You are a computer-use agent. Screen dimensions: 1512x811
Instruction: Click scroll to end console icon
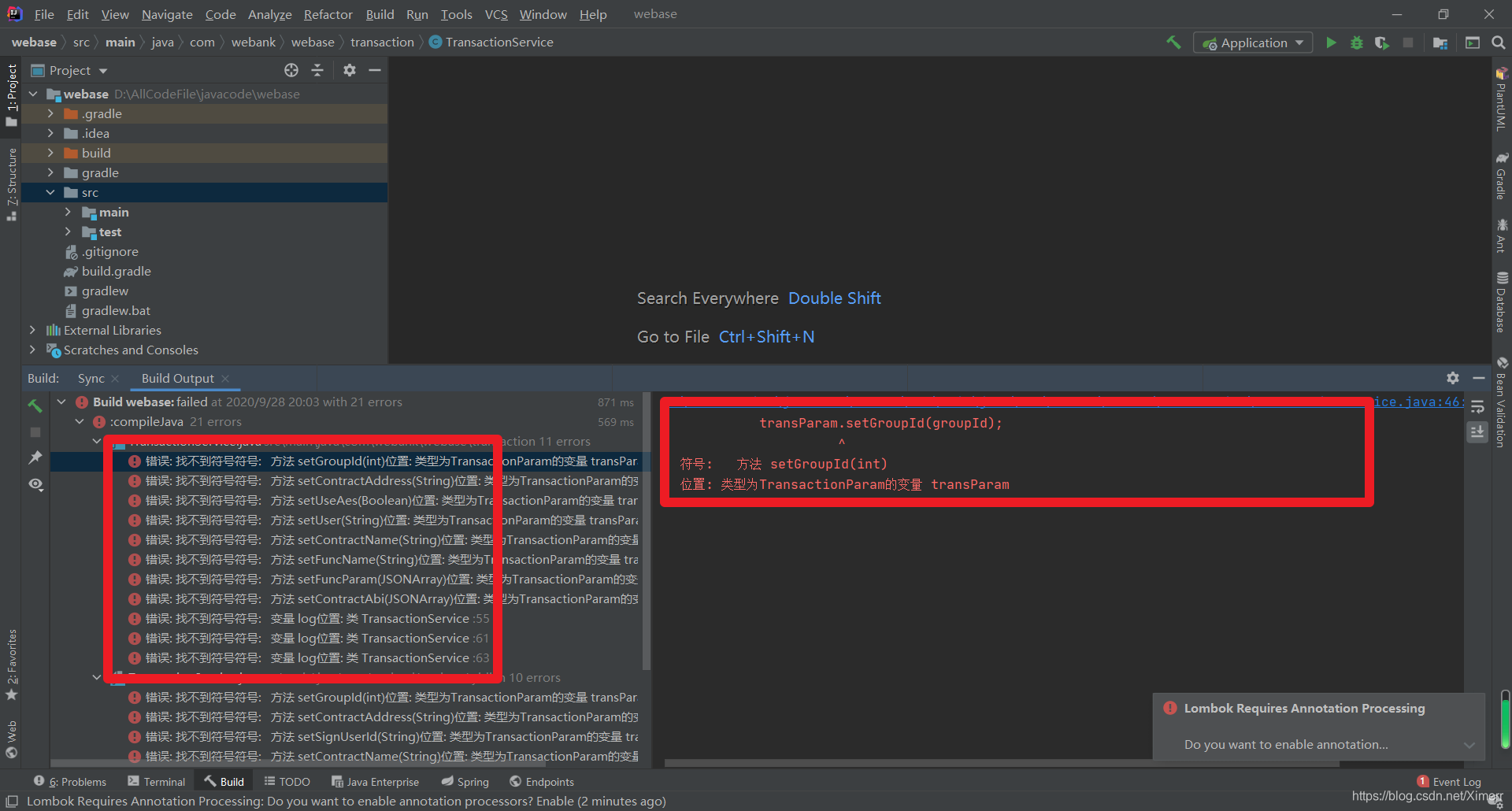(x=1477, y=431)
